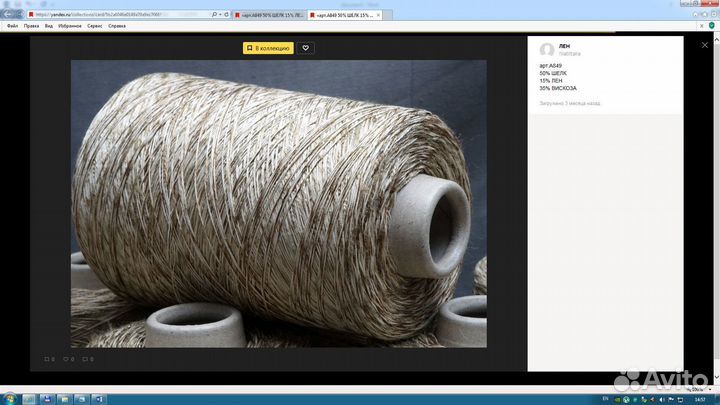Open the Файл menu
The width and height of the screenshot is (720, 405).
point(13,26)
